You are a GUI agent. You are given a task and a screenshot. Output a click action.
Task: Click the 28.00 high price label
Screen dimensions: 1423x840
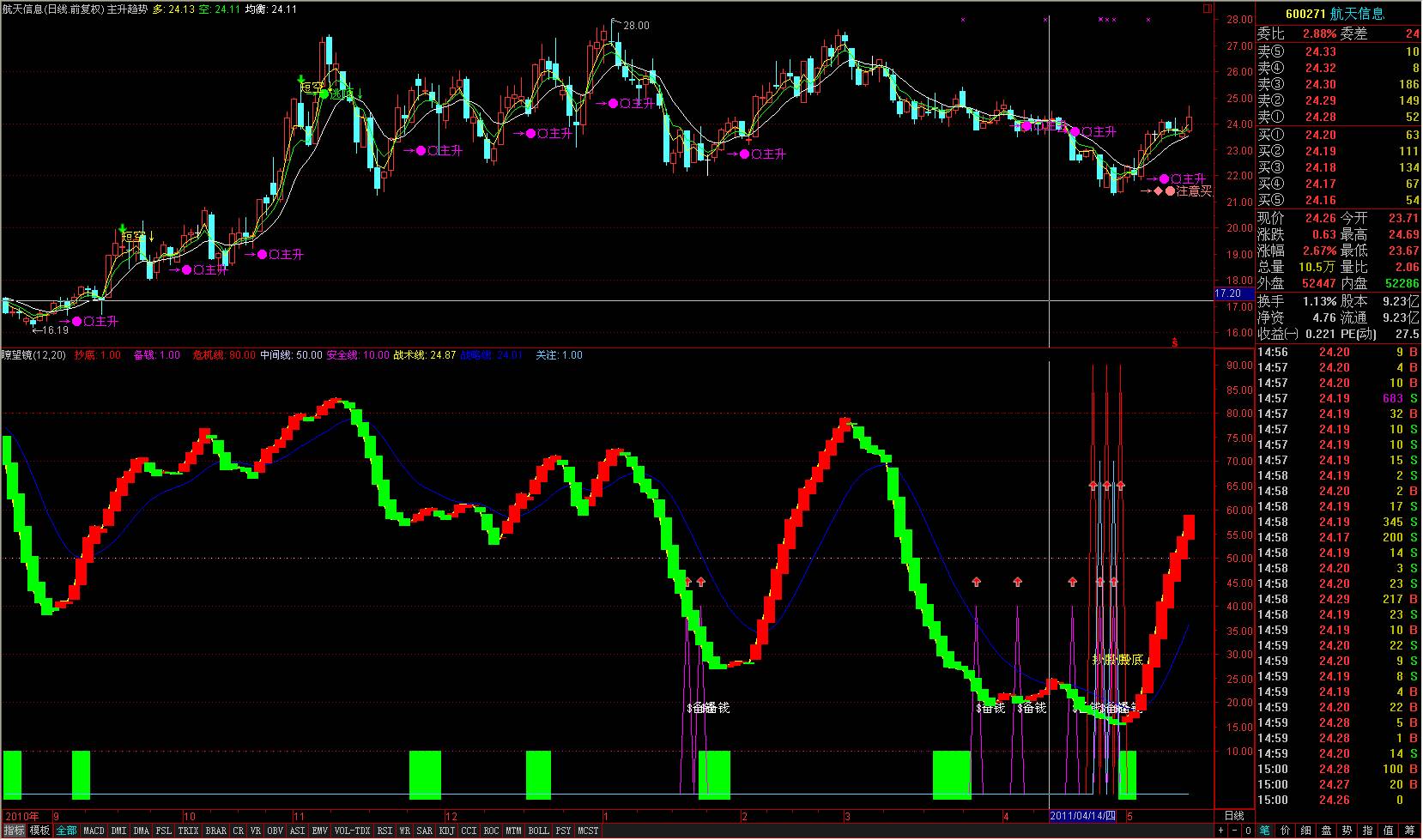coord(636,26)
